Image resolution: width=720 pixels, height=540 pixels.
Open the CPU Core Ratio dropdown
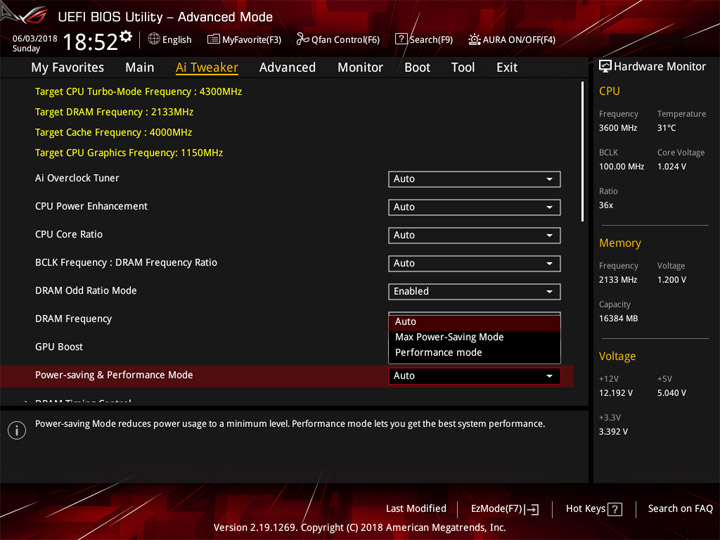click(x=474, y=235)
